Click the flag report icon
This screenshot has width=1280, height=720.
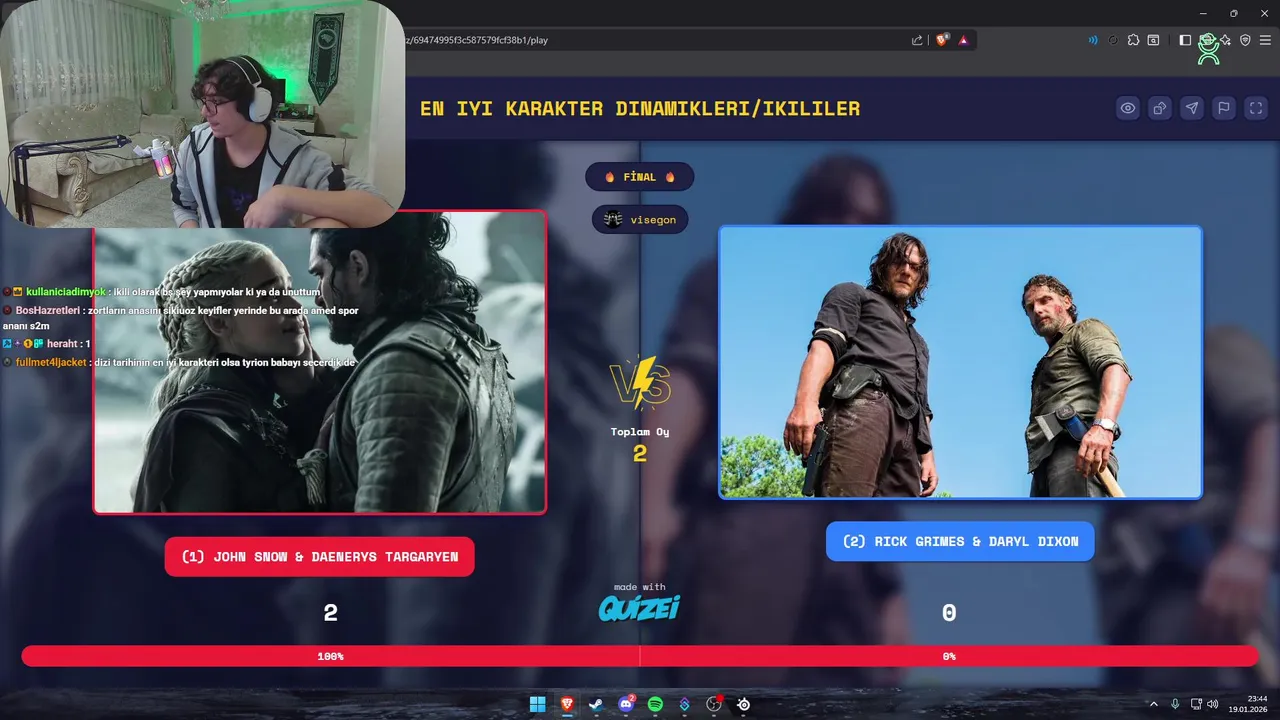[x=1224, y=108]
